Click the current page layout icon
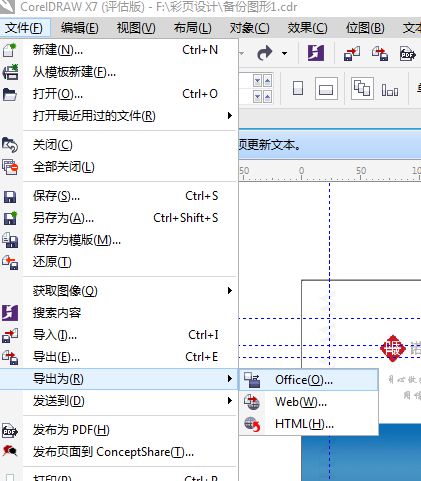The width and height of the screenshot is (421, 481). click(x=390, y=90)
